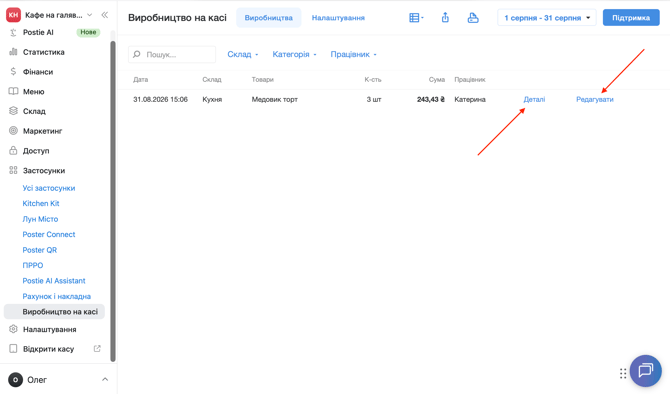Open Рахунок і накладна app
Viewport: 670px width, 394px height.
pyautogui.click(x=56, y=296)
